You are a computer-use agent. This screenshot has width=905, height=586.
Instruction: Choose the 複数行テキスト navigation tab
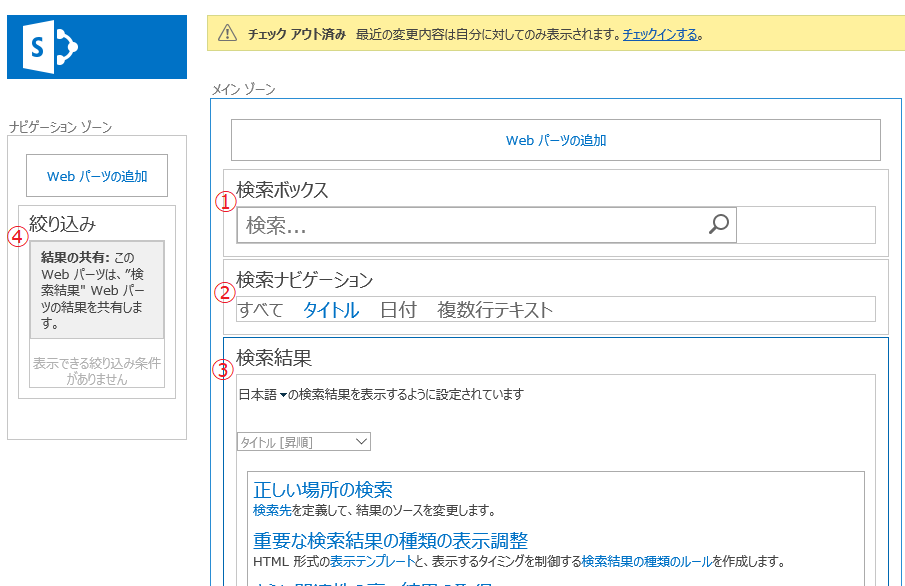(495, 310)
